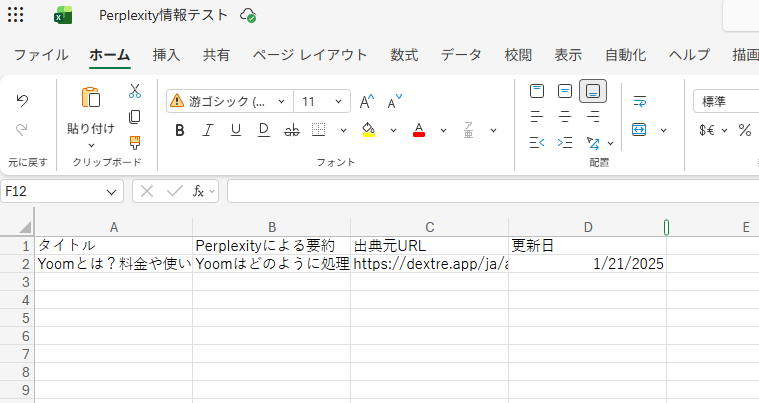Image resolution: width=759 pixels, height=403 pixels.
Task: Open phonetic guide dropdown arrow
Action: tap(493, 130)
